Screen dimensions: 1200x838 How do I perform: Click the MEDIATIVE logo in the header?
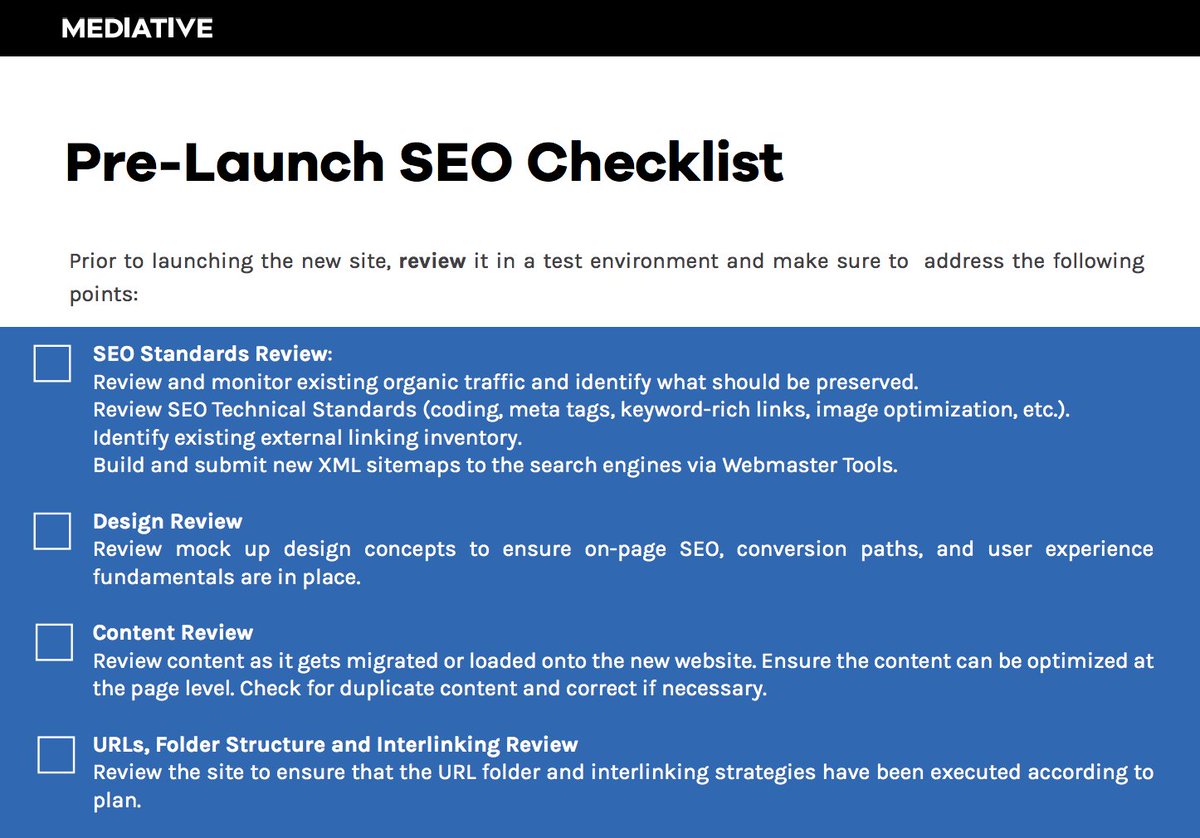tap(137, 29)
